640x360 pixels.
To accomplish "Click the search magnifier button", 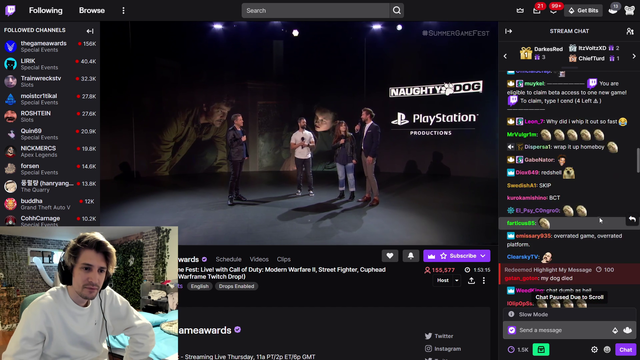I will pyautogui.click(x=397, y=11).
